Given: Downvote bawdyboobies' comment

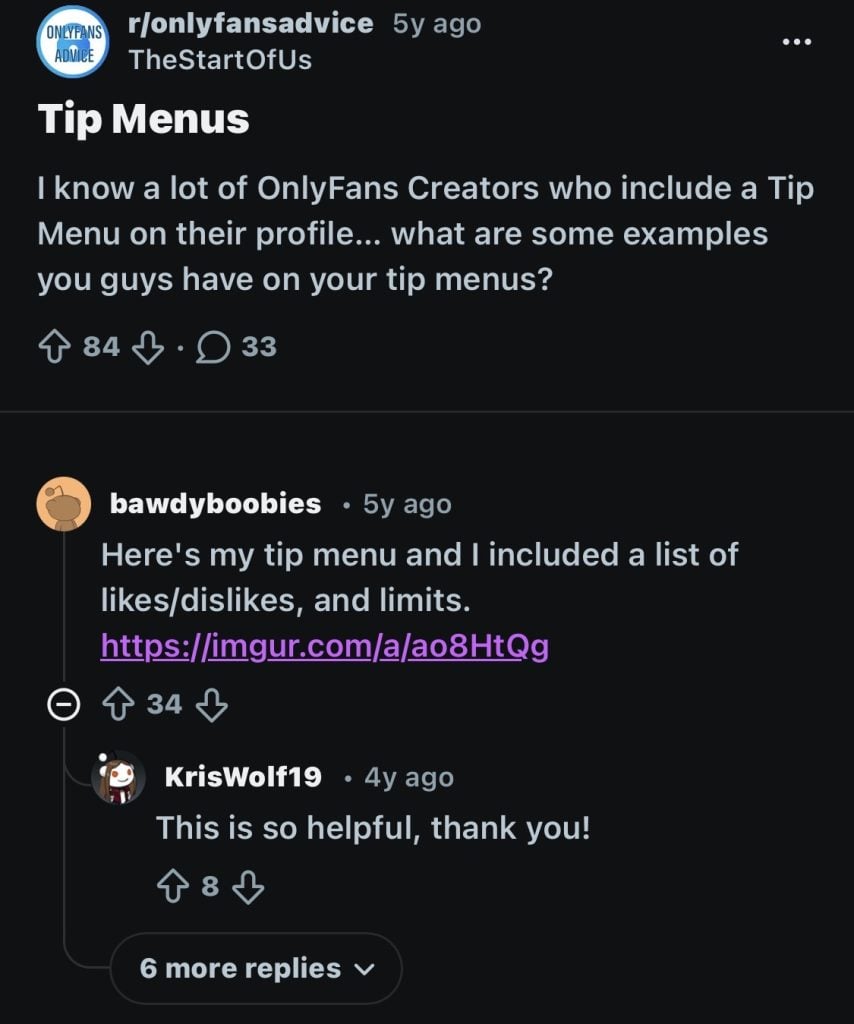Looking at the screenshot, I should [211, 705].
